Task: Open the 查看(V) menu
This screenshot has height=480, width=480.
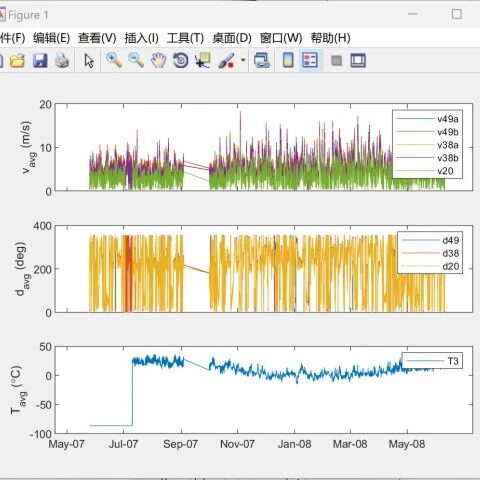Action: (x=97, y=38)
